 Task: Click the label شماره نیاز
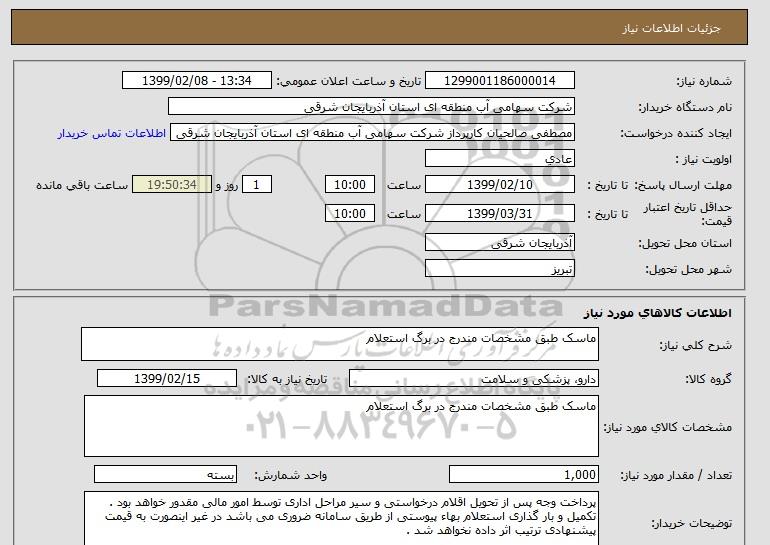(704, 81)
